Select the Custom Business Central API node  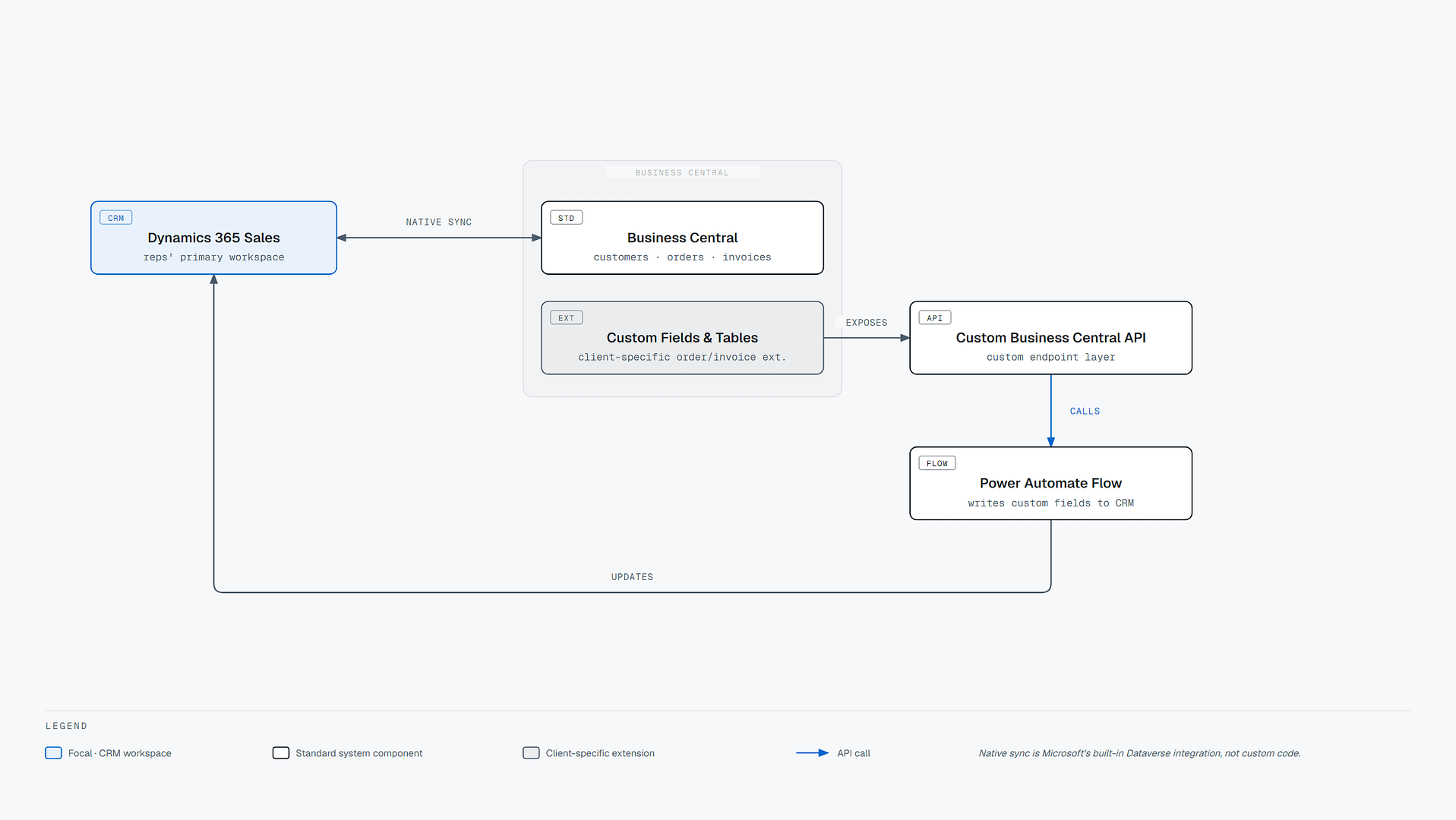pos(1050,338)
